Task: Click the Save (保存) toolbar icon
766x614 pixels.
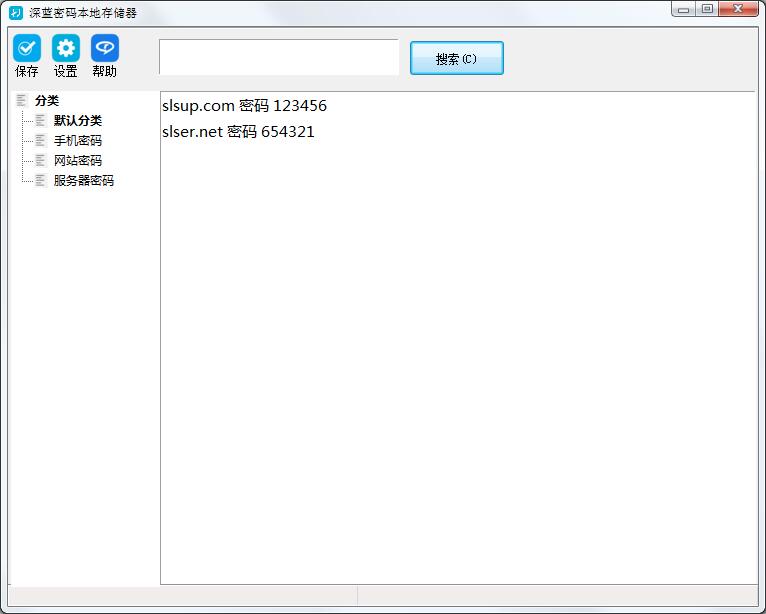Action: tap(27, 48)
